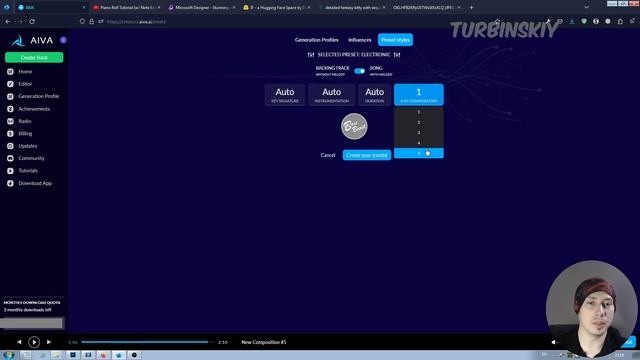Collapse the number of compositions dropdown
The width and height of the screenshot is (640, 360).
coord(419,95)
